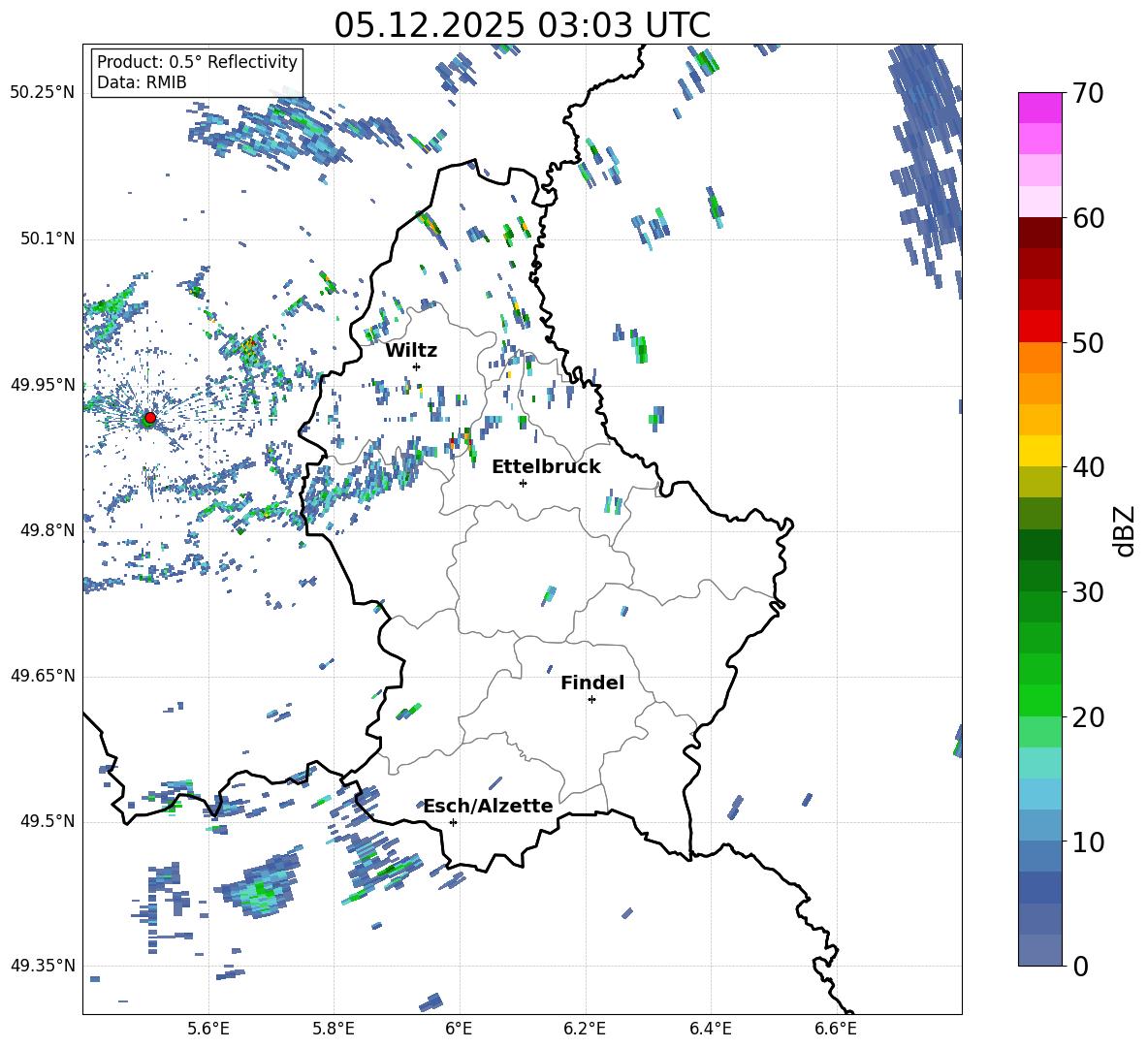Click the red radar site marker

pyautogui.click(x=149, y=418)
